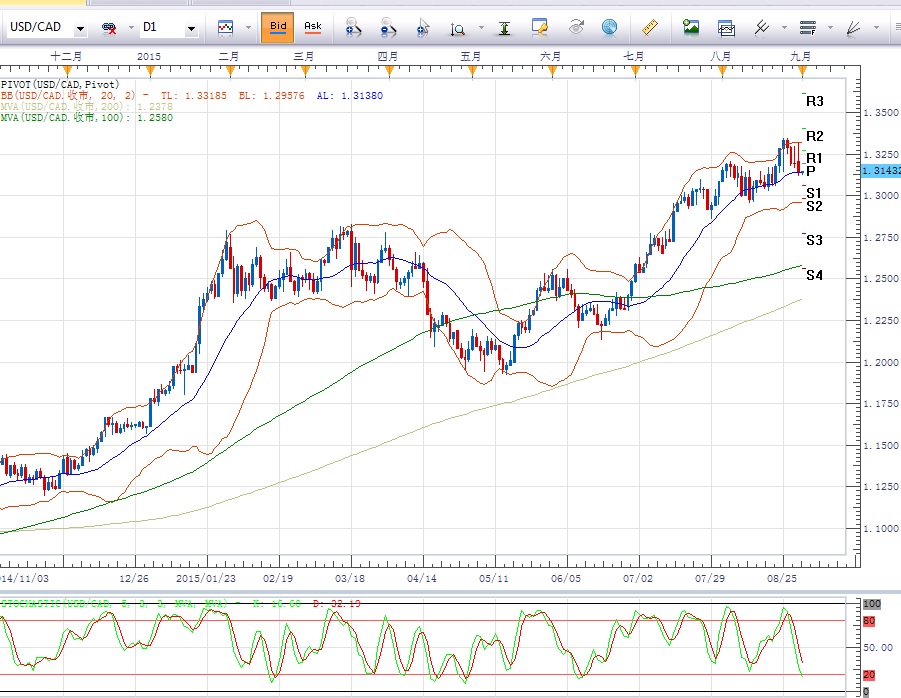
Task: Click the overlapping chart windows icon
Action: pos(726,28)
